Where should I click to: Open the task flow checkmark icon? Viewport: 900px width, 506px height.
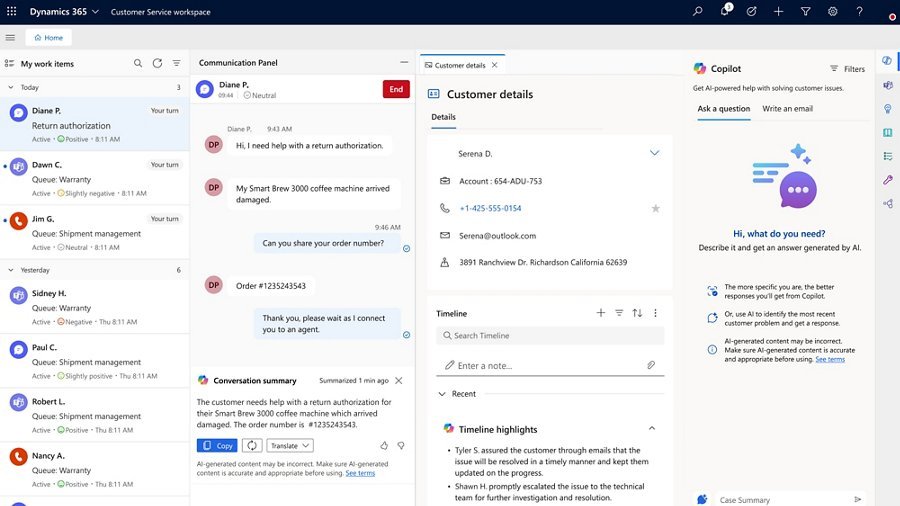[751, 11]
